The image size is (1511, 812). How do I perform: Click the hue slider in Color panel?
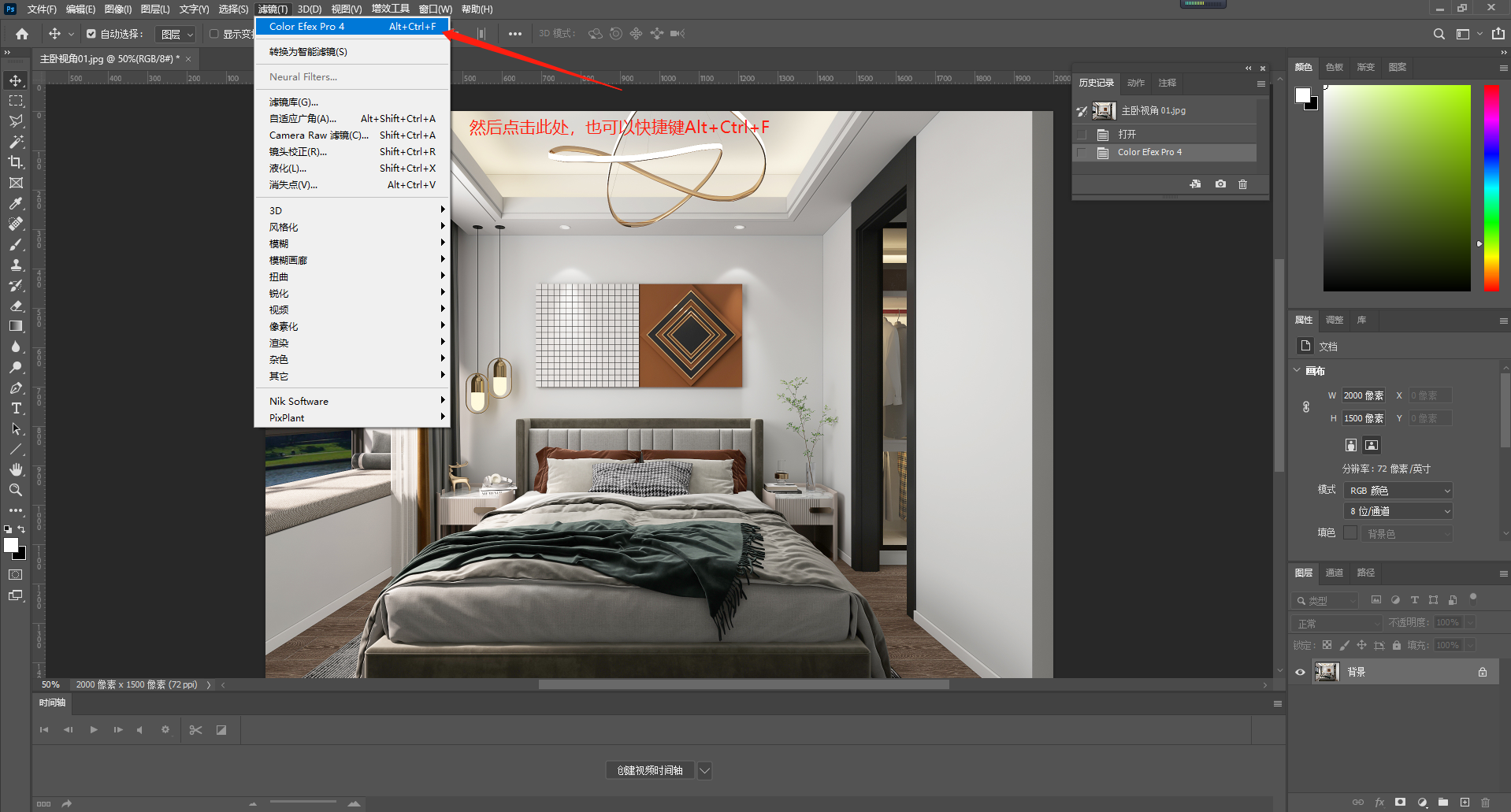[1492, 187]
